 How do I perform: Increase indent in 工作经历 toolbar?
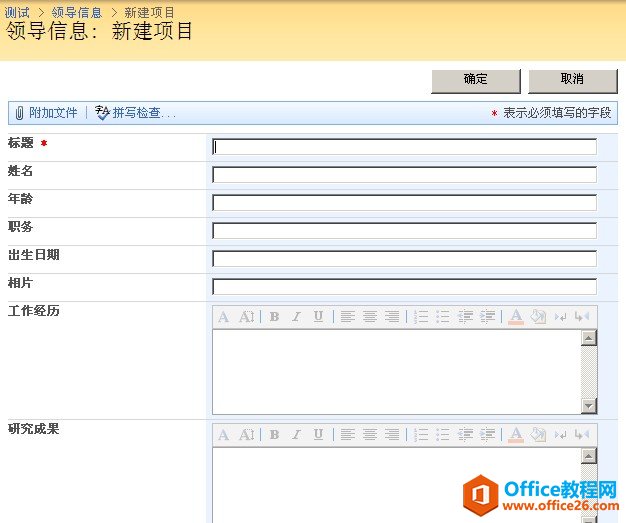(x=487, y=317)
